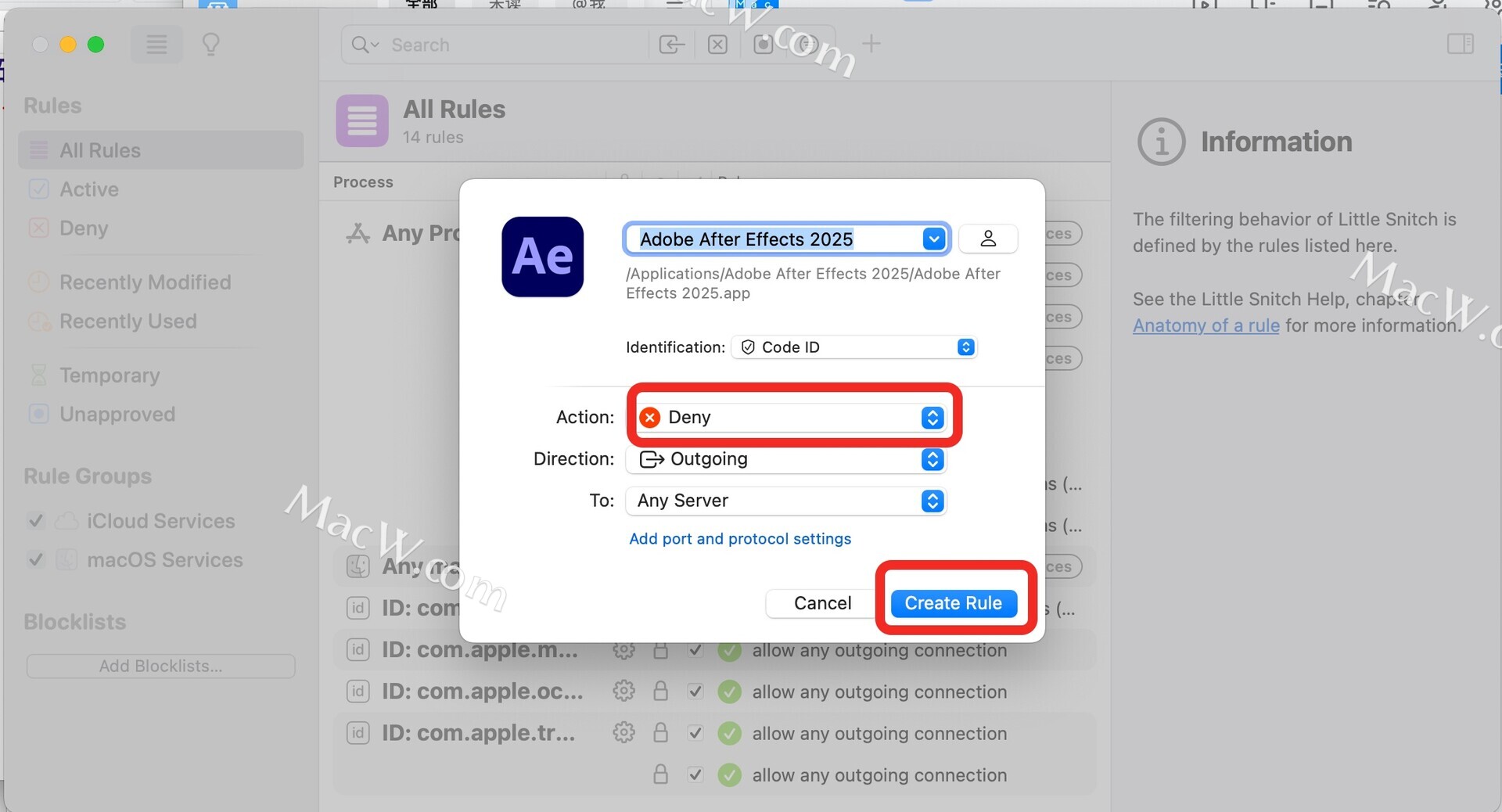The image size is (1502, 812).
Task: Click the After Effects app icon
Action: [543, 257]
